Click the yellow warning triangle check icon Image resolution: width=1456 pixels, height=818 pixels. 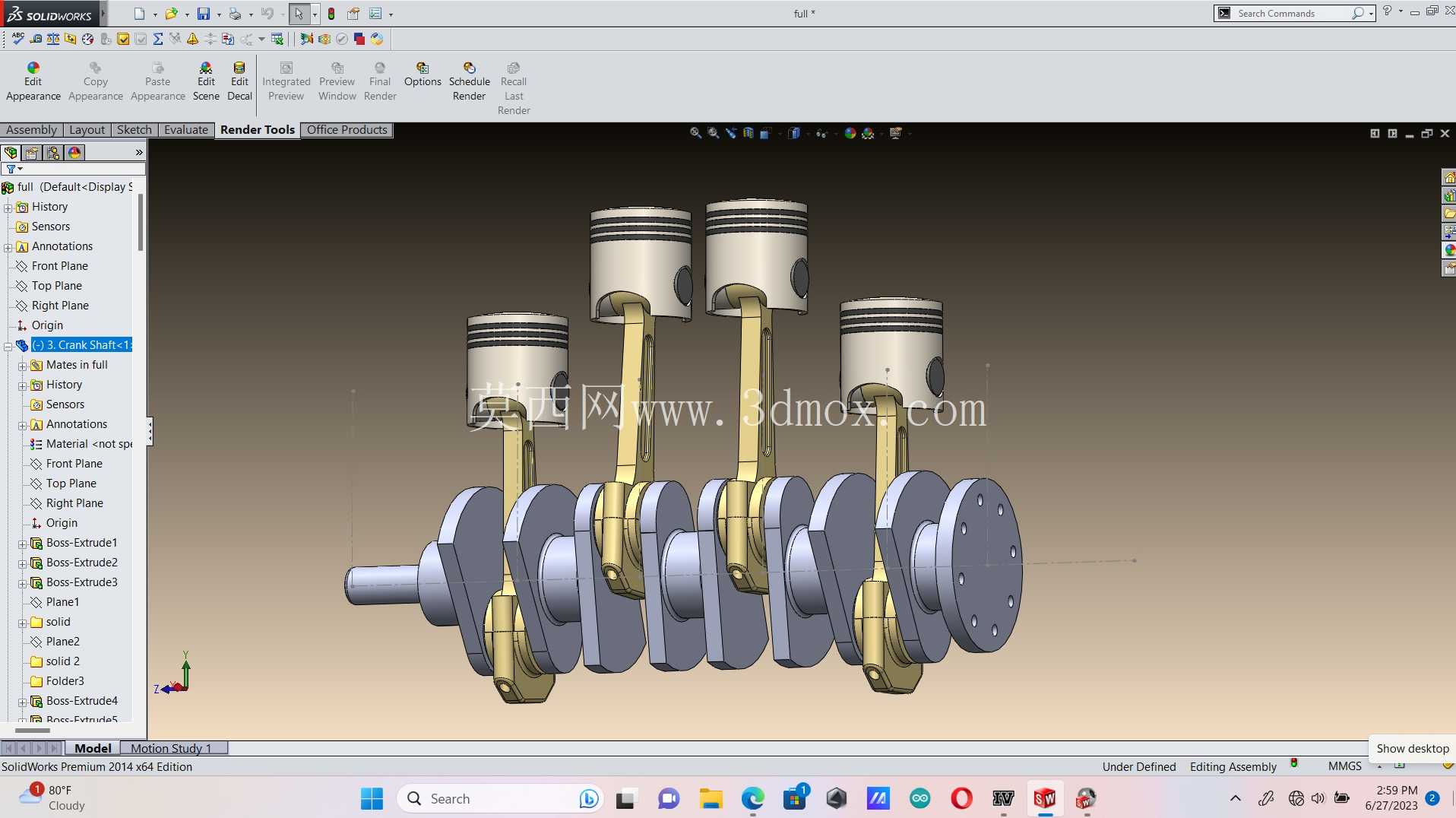click(192, 39)
